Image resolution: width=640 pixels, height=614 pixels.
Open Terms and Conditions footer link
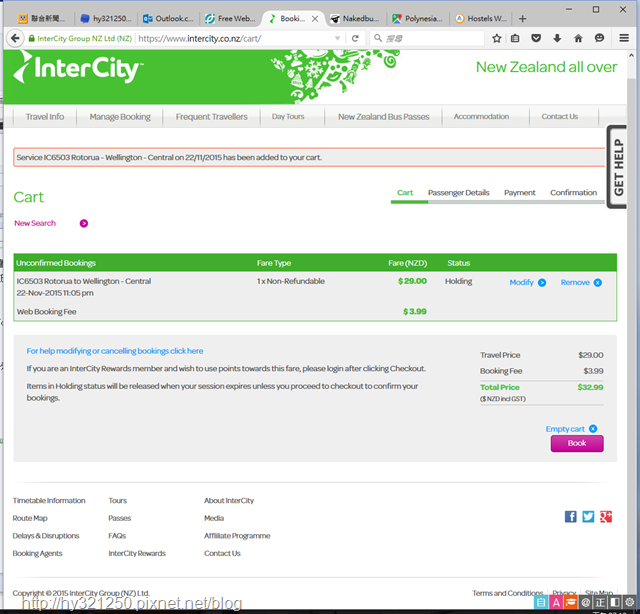point(507,593)
